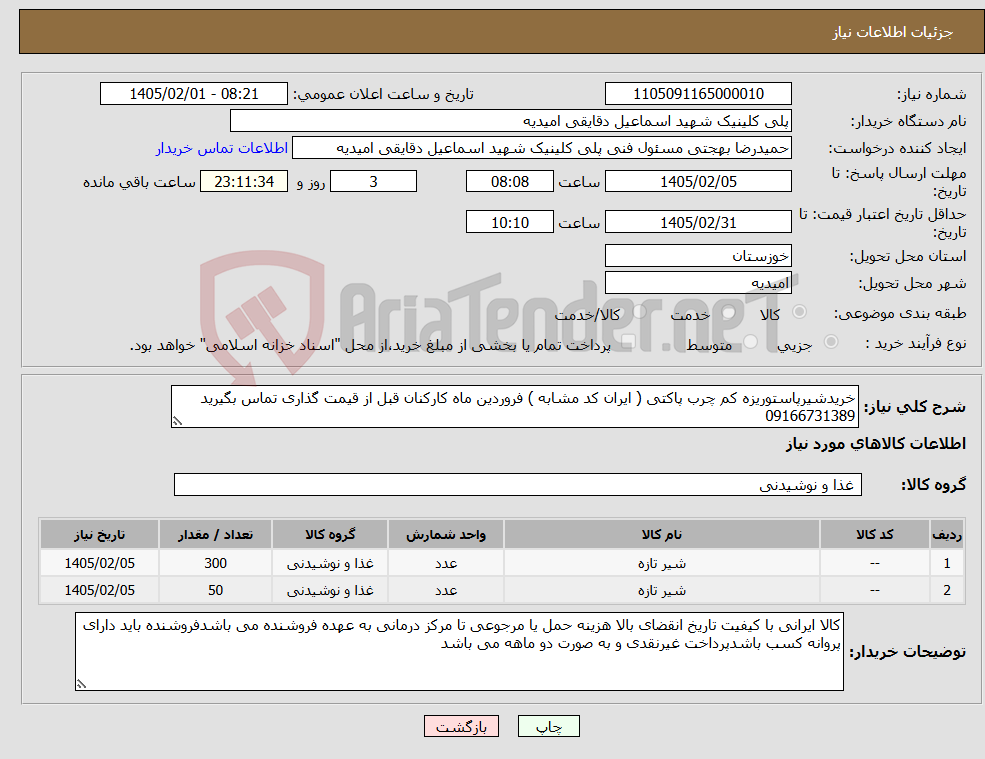
Task: Click the quantity 300 cell
Action: tap(215, 563)
